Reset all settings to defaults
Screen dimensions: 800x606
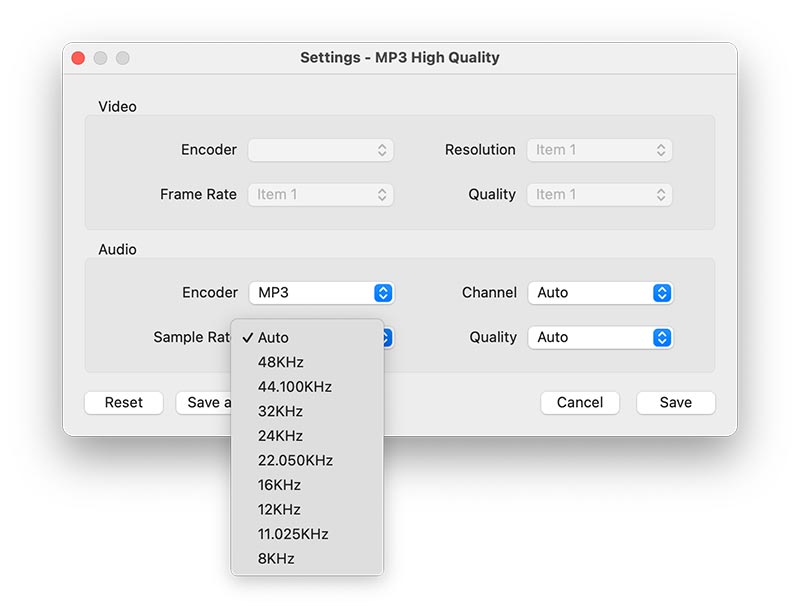pos(123,402)
